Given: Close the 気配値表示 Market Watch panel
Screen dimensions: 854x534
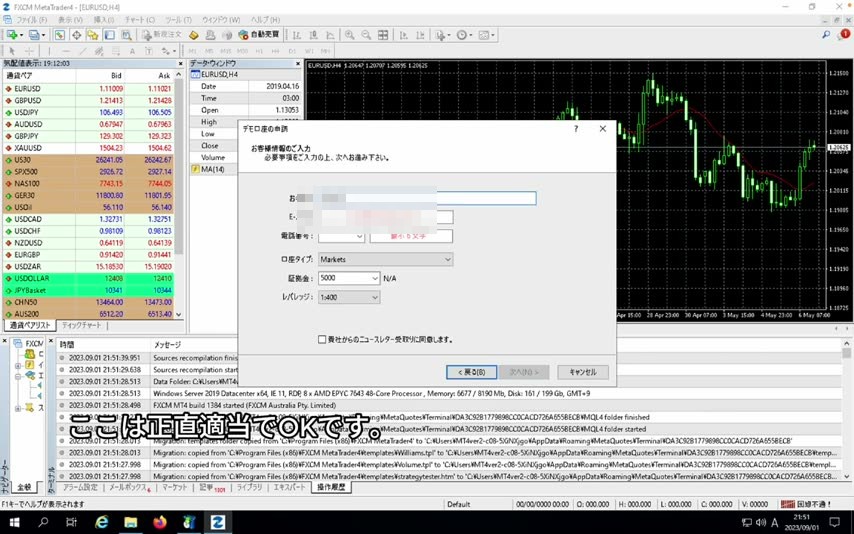Looking at the screenshot, I should (x=180, y=64).
